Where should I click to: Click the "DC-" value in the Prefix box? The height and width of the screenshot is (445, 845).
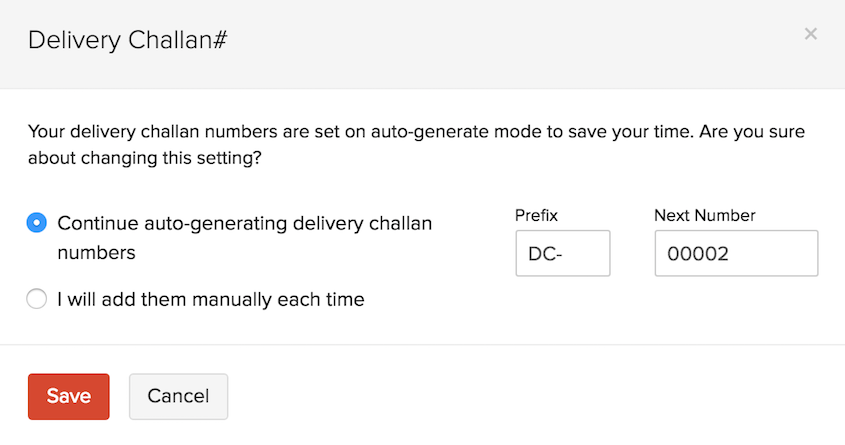(545, 254)
